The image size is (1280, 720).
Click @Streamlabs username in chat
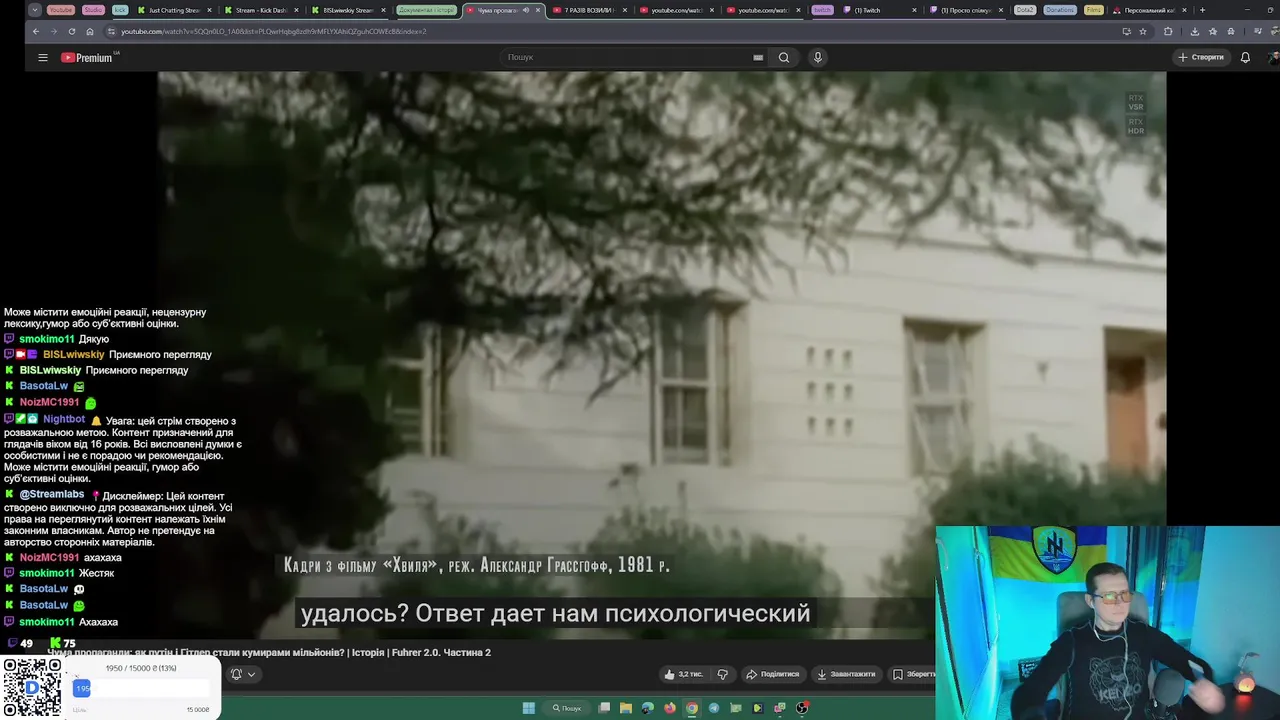(52, 494)
